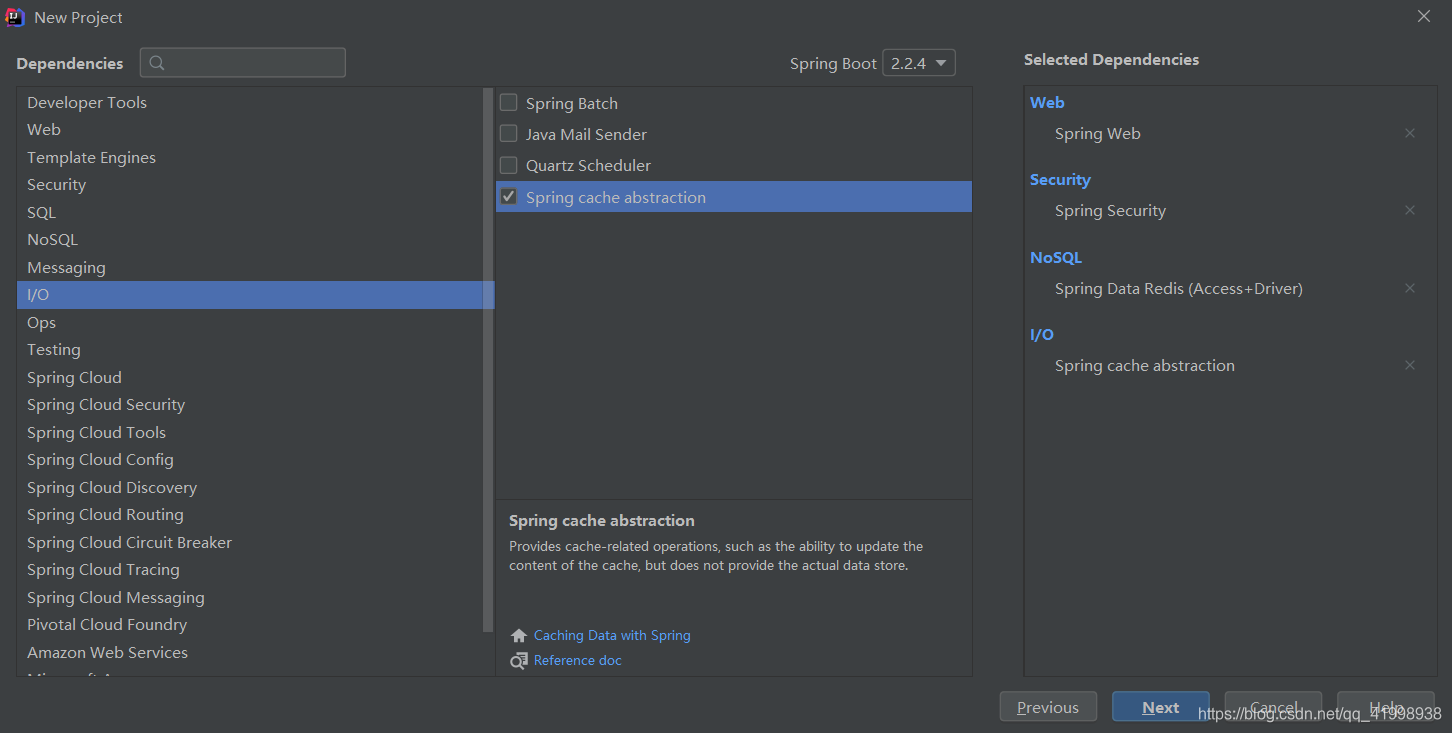The width and height of the screenshot is (1452, 733).
Task: Select the Spring Cloud Security category
Action: pyautogui.click(x=250, y=404)
